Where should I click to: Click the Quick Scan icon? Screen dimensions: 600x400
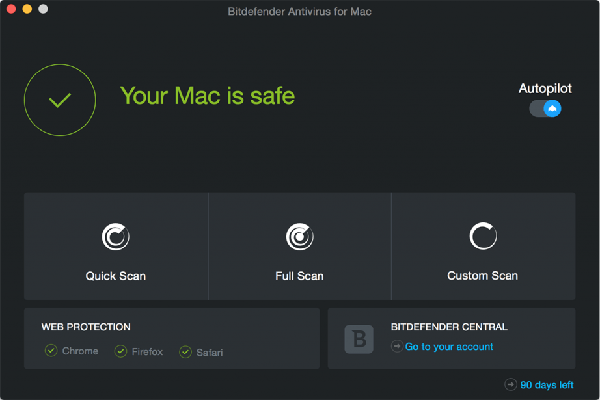(x=116, y=236)
